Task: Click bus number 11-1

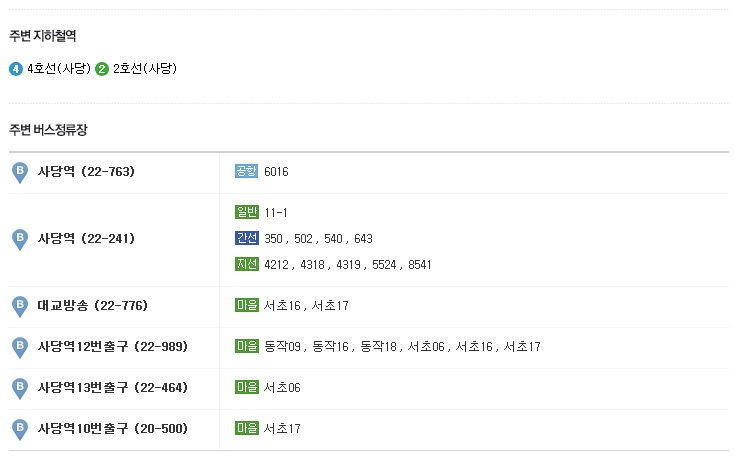Action: pyautogui.click(x=276, y=212)
